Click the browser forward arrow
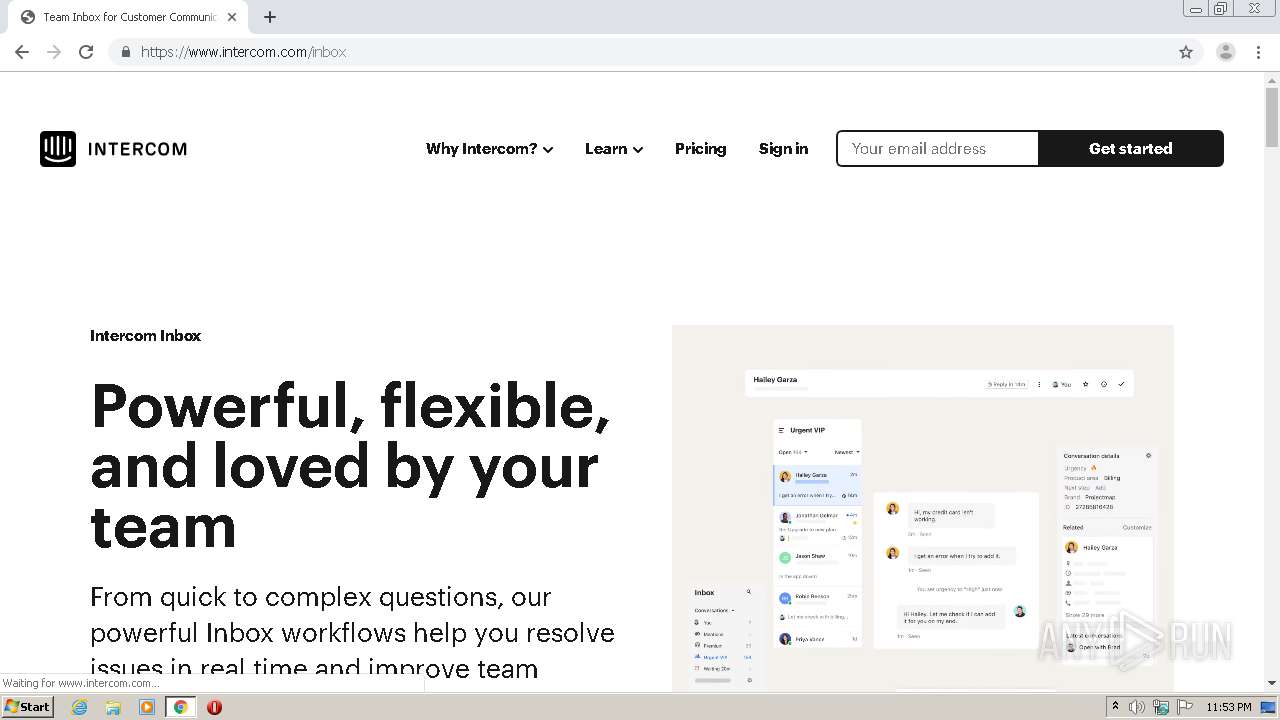Screen dimensions: 1280x720 [x=54, y=52]
